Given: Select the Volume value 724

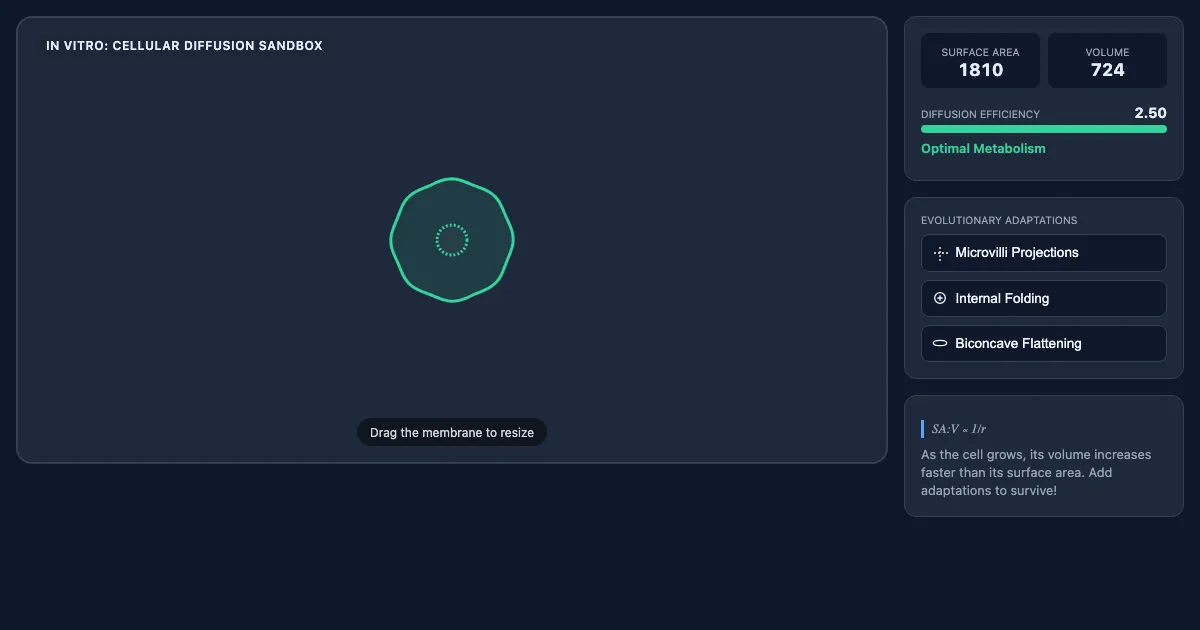Looking at the screenshot, I should pos(1108,70).
